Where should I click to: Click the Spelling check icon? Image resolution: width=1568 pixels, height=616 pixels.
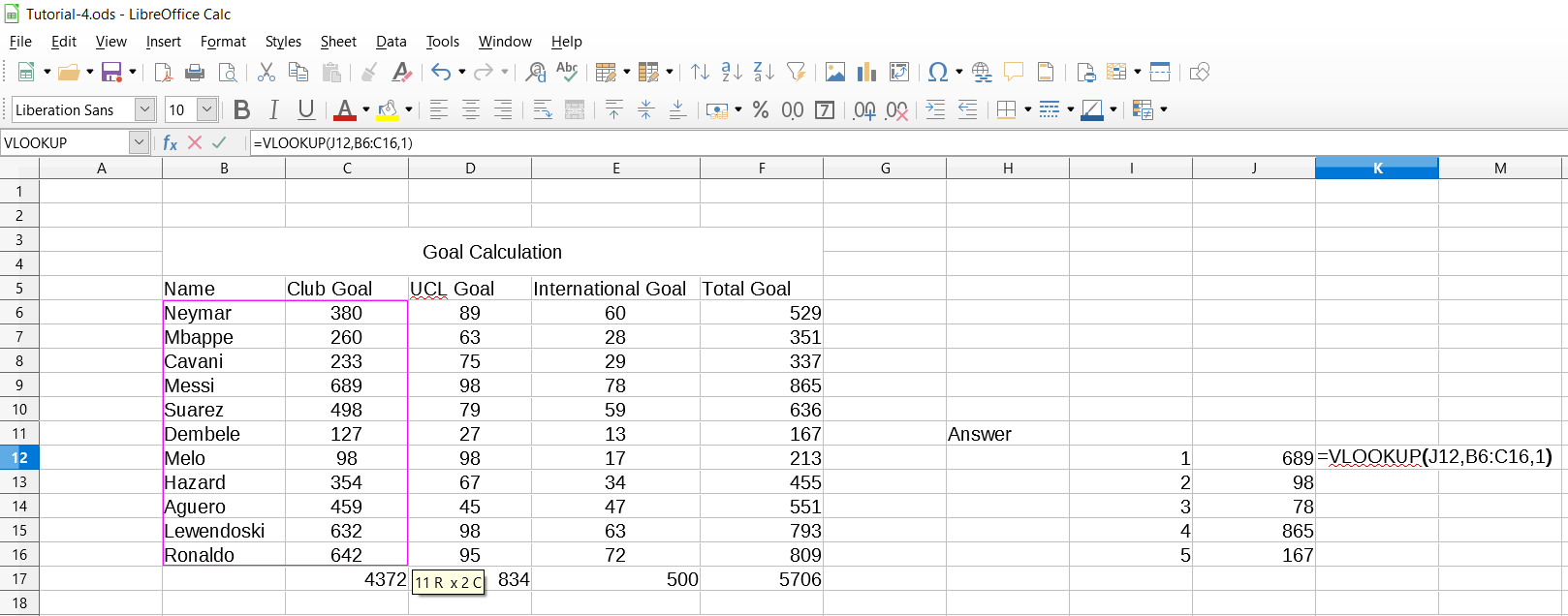[x=567, y=73]
